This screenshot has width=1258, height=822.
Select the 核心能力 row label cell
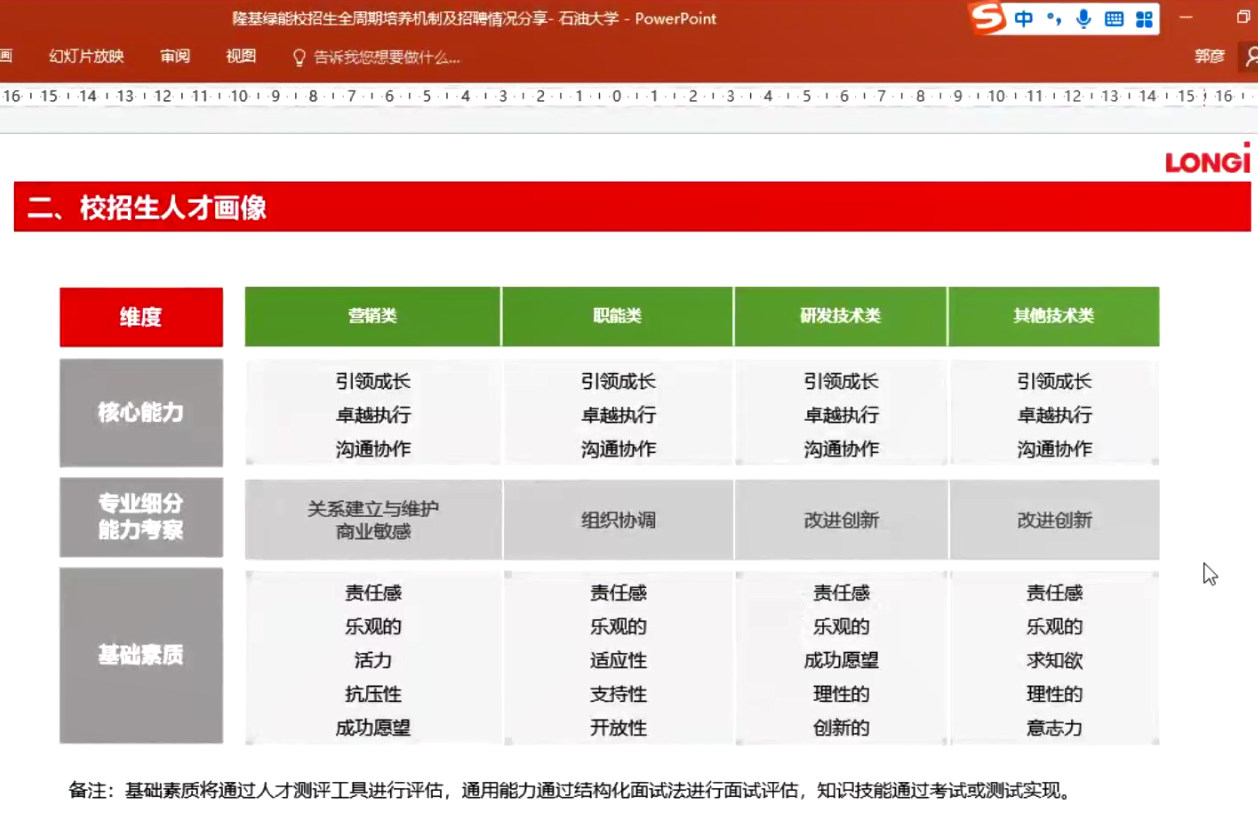pos(140,413)
